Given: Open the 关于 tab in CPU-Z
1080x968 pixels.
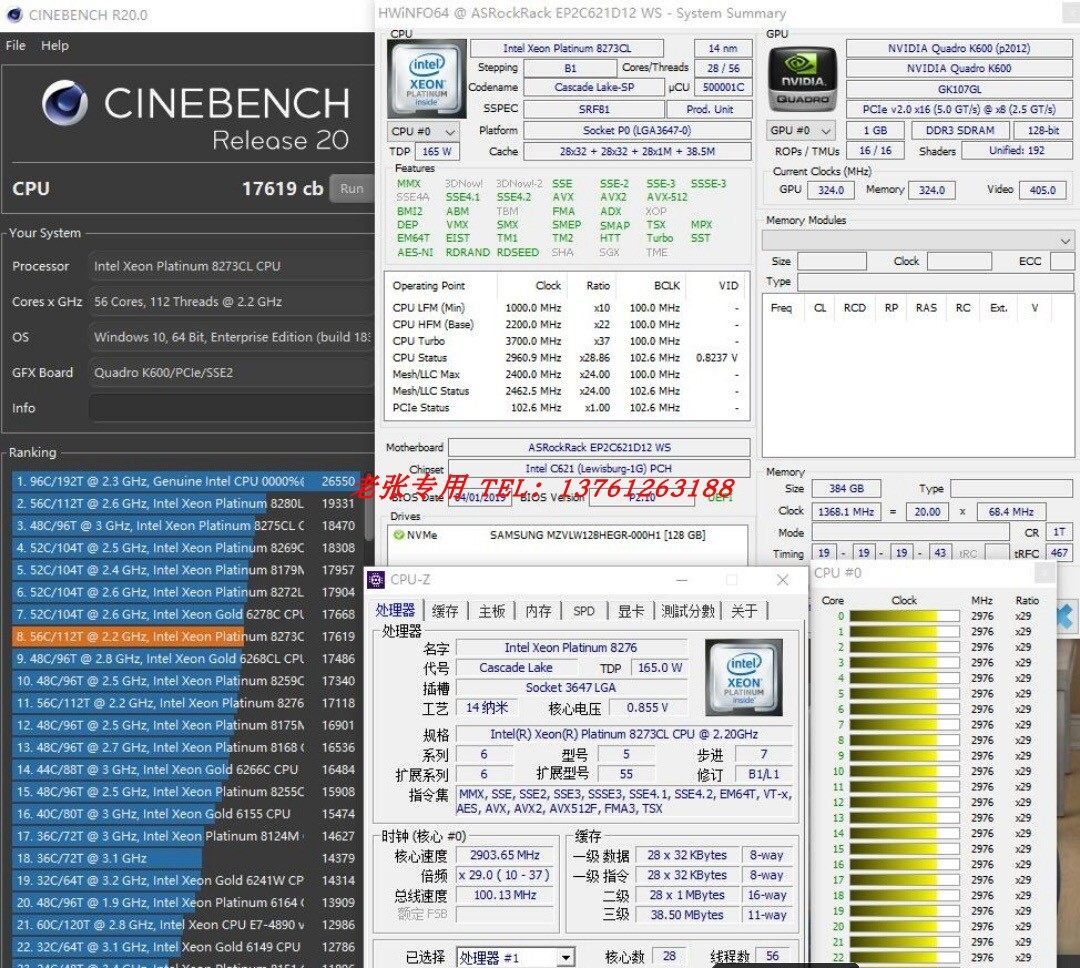Looking at the screenshot, I should coord(744,610).
